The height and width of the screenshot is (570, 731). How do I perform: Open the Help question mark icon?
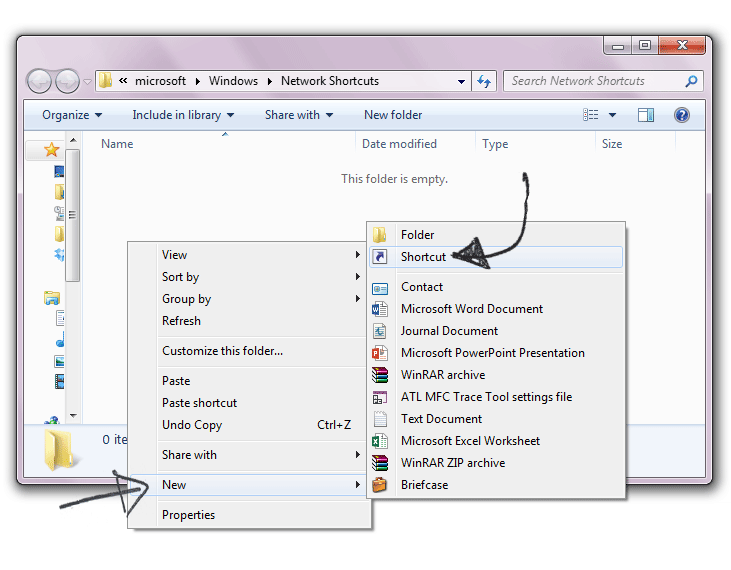[x=682, y=115]
